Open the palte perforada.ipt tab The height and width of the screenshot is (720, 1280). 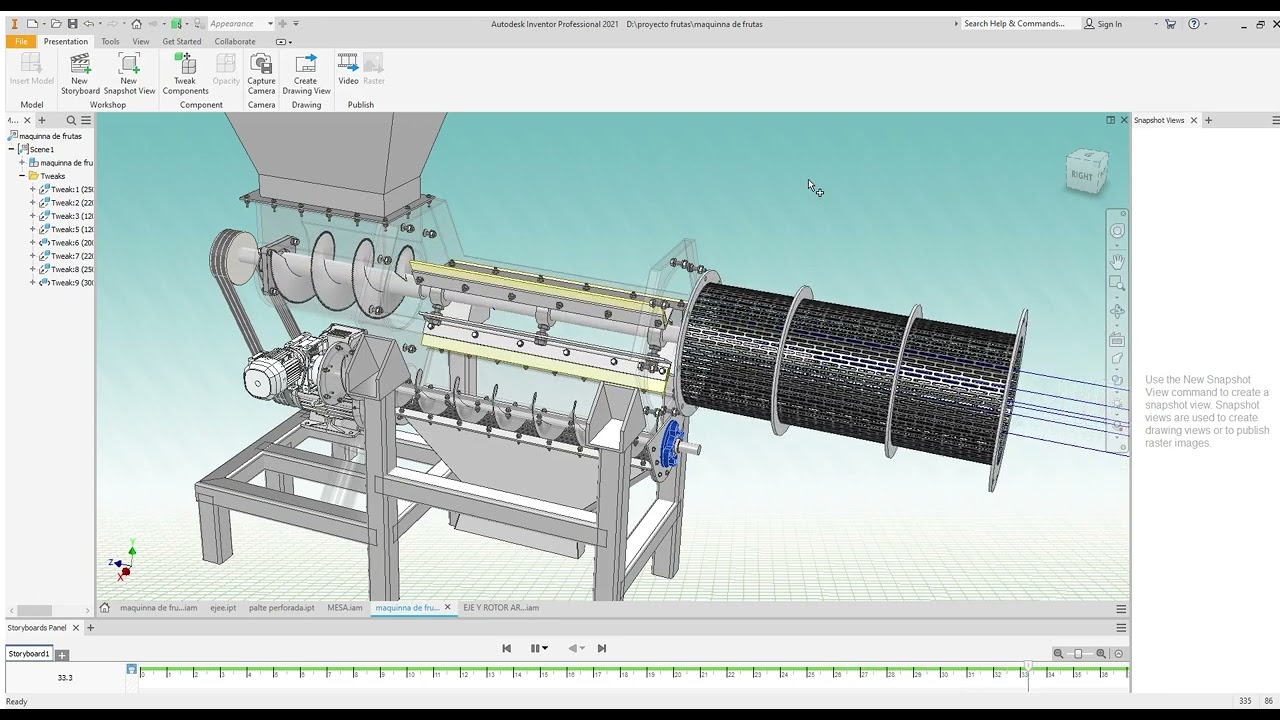click(281, 608)
